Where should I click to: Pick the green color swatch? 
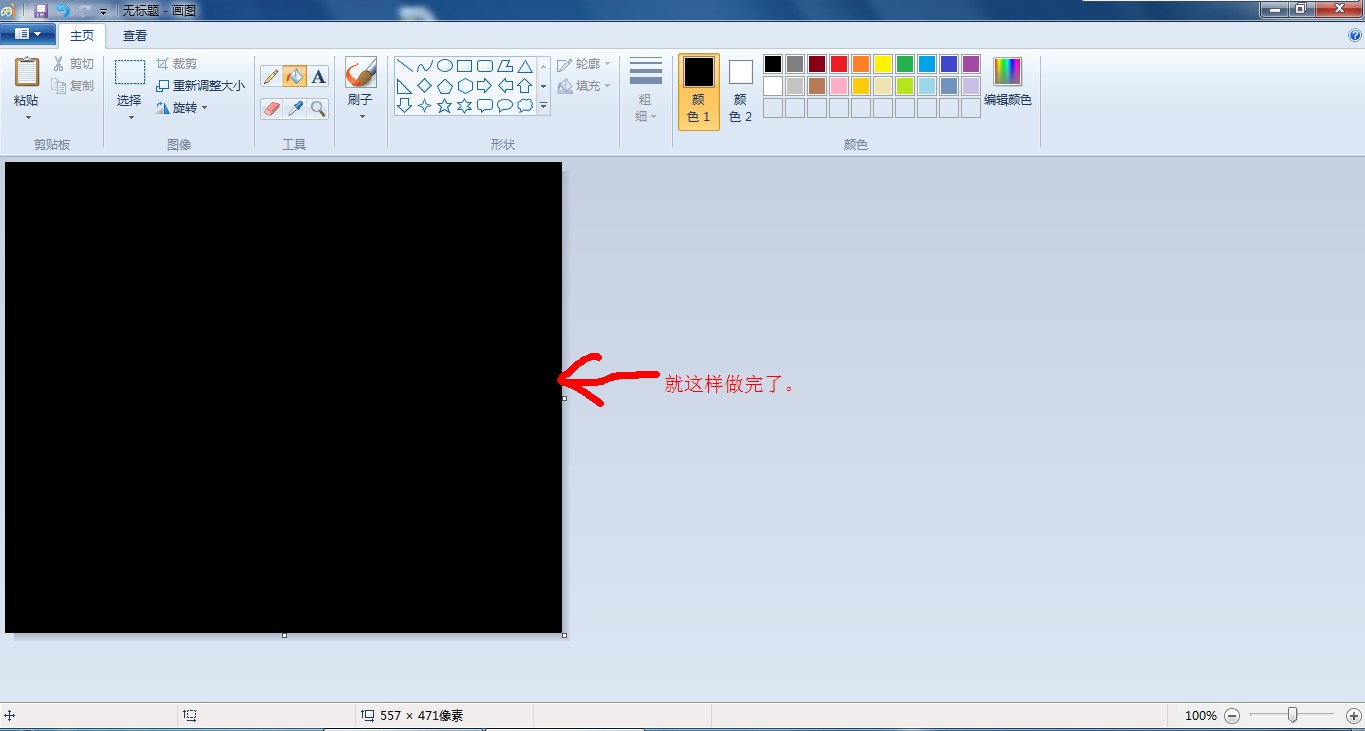point(905,64)
